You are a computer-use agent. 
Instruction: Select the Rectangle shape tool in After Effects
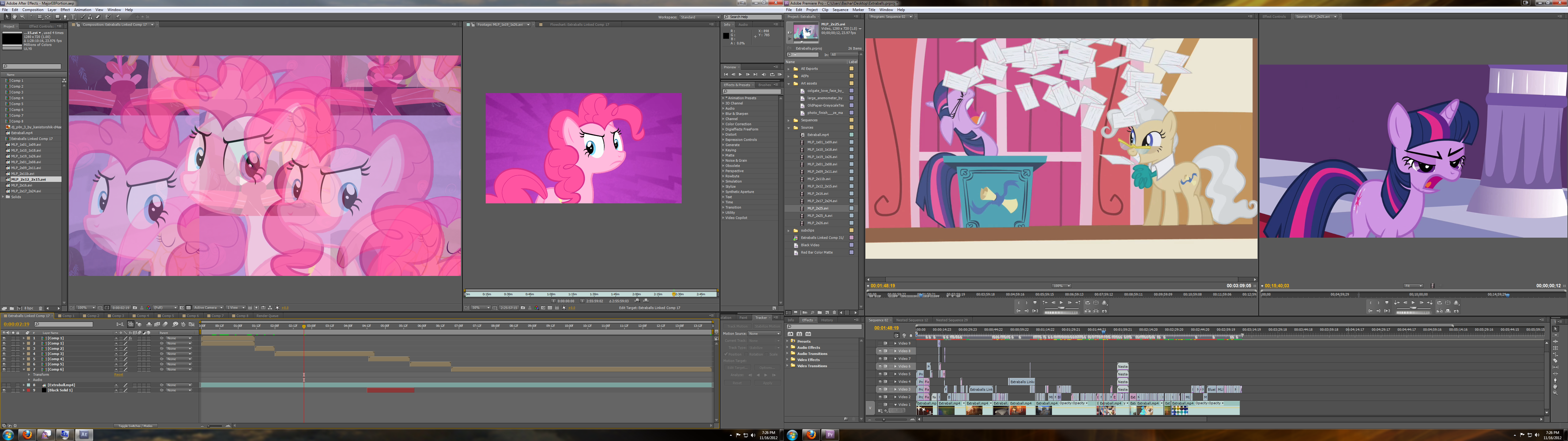(x=58, y=17)
